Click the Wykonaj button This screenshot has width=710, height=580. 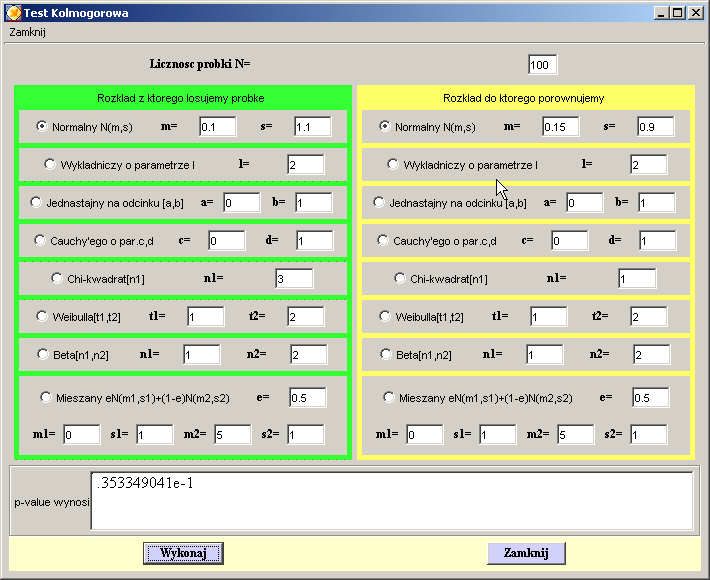pyautogui.click(x=183, y=553)
